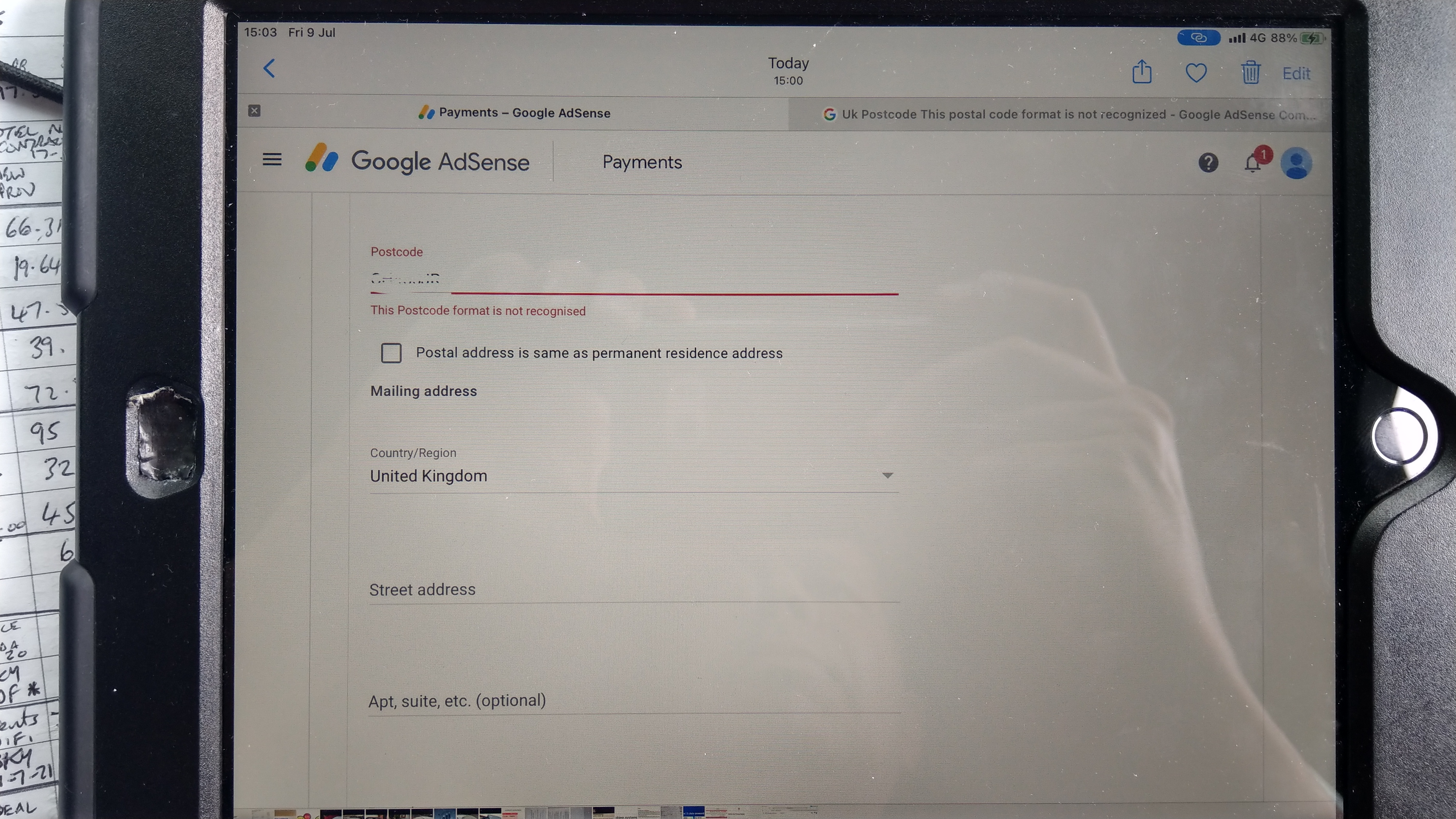Open the hamburger navigation menu
1456x819 pixels.
(x=272, y=159)
